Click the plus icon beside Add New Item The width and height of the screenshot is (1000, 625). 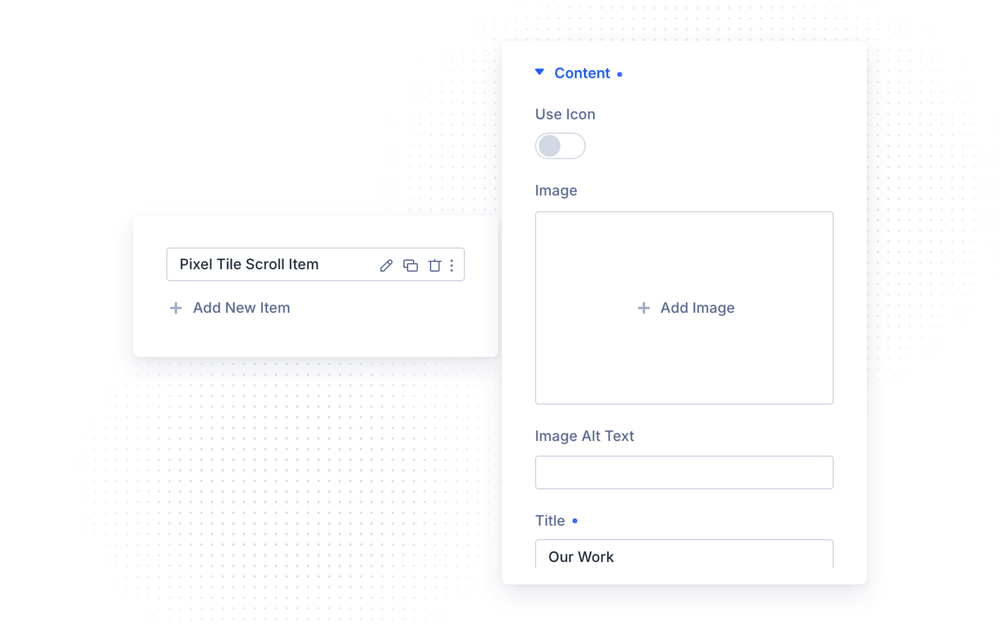175,308
